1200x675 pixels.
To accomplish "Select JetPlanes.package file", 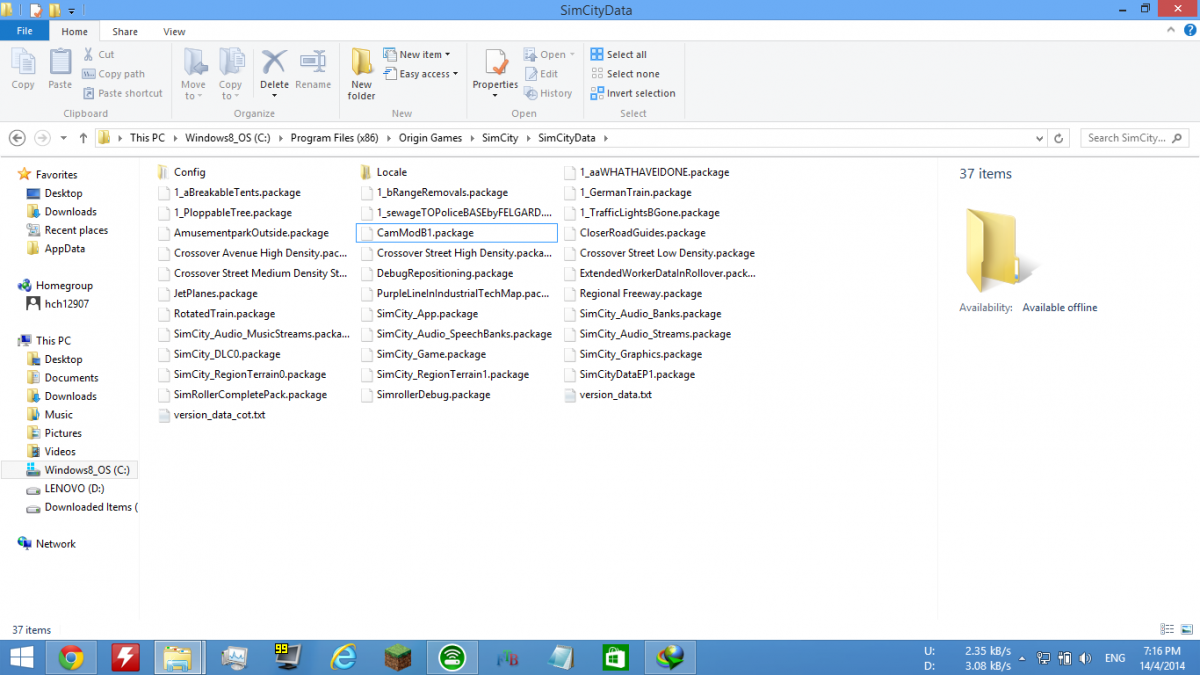I will 208,294.
